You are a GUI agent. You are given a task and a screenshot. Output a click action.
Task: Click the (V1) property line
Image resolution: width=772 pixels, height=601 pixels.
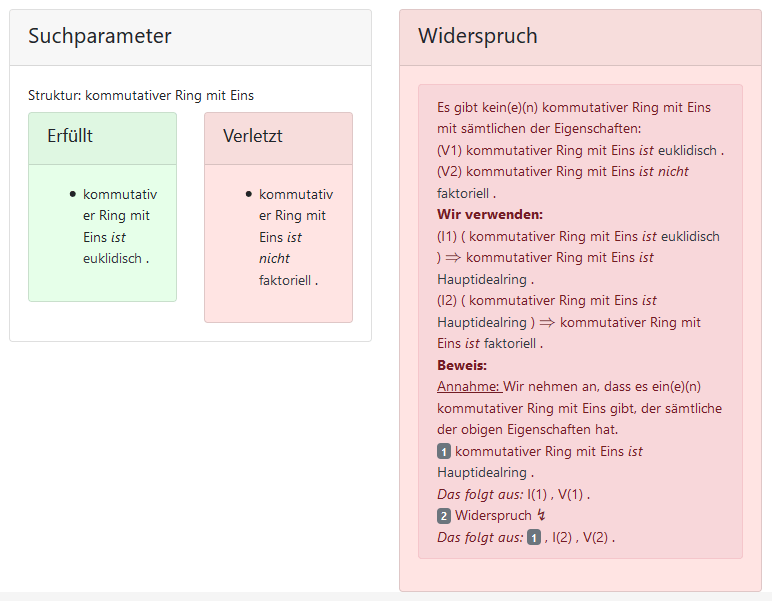tap(580, 150)
